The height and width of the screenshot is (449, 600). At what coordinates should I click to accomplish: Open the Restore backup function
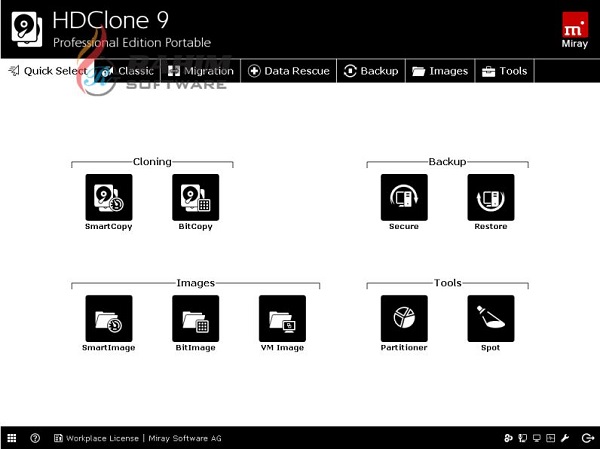pyautogui.click(x=491, y=198)
